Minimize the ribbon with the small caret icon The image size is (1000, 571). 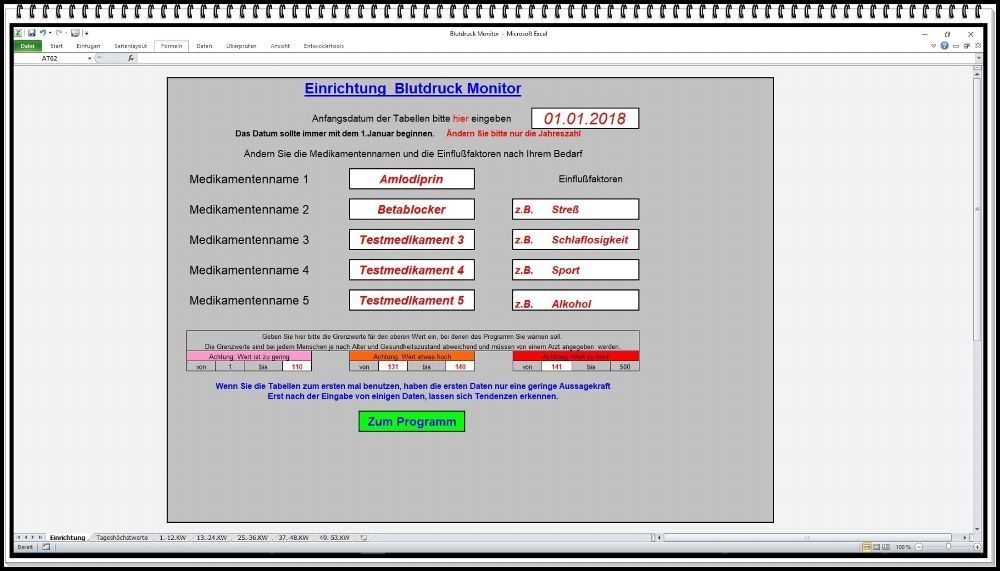pos(934,46)
